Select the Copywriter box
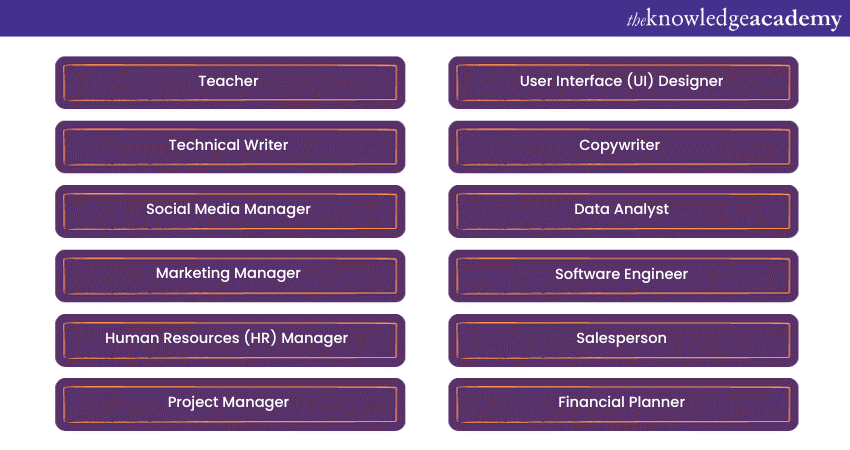Image resolution: width=850 pixels, height=450 pixels. pos(622,145)
